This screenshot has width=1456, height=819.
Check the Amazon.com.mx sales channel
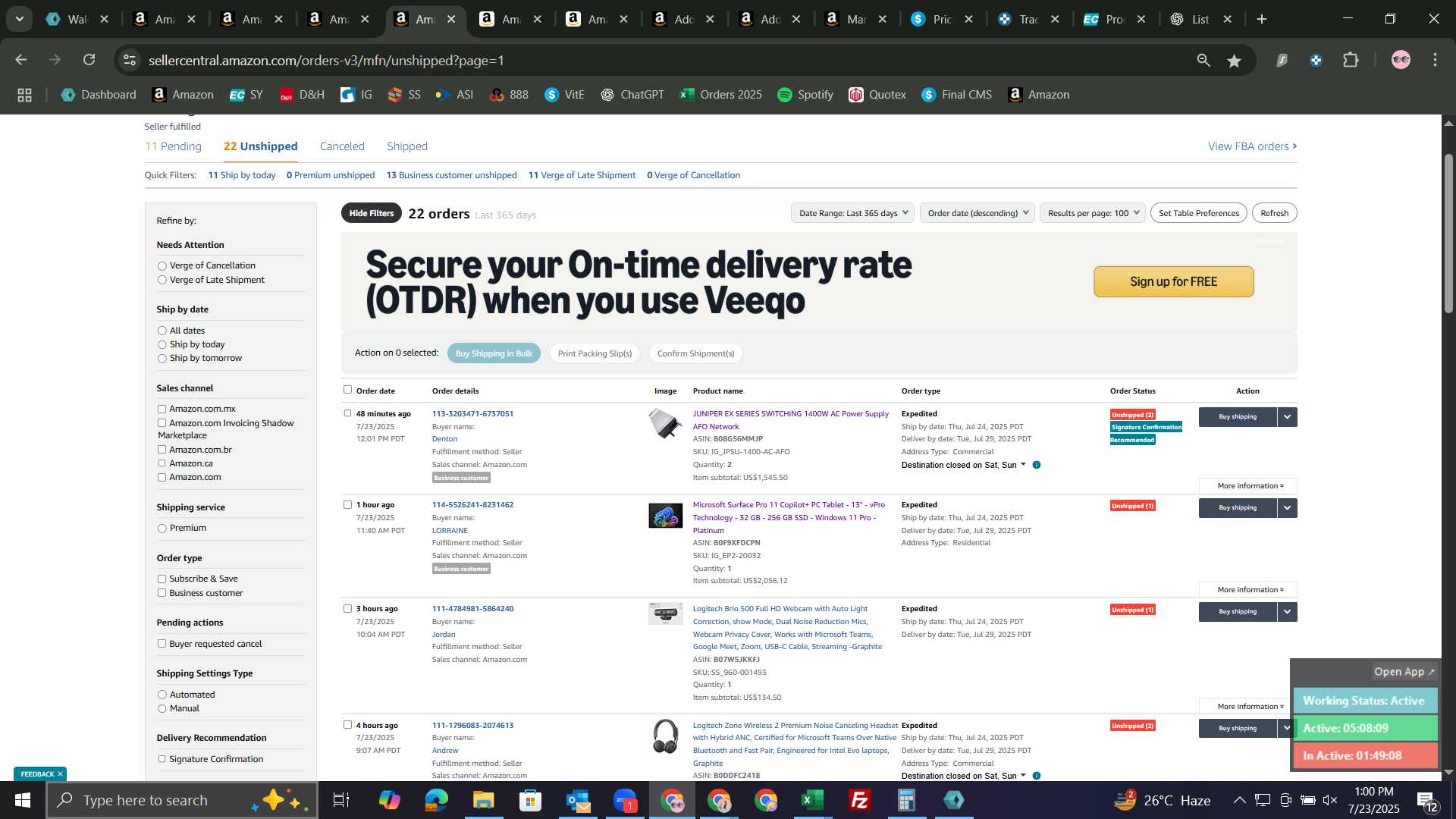point(162,409)
